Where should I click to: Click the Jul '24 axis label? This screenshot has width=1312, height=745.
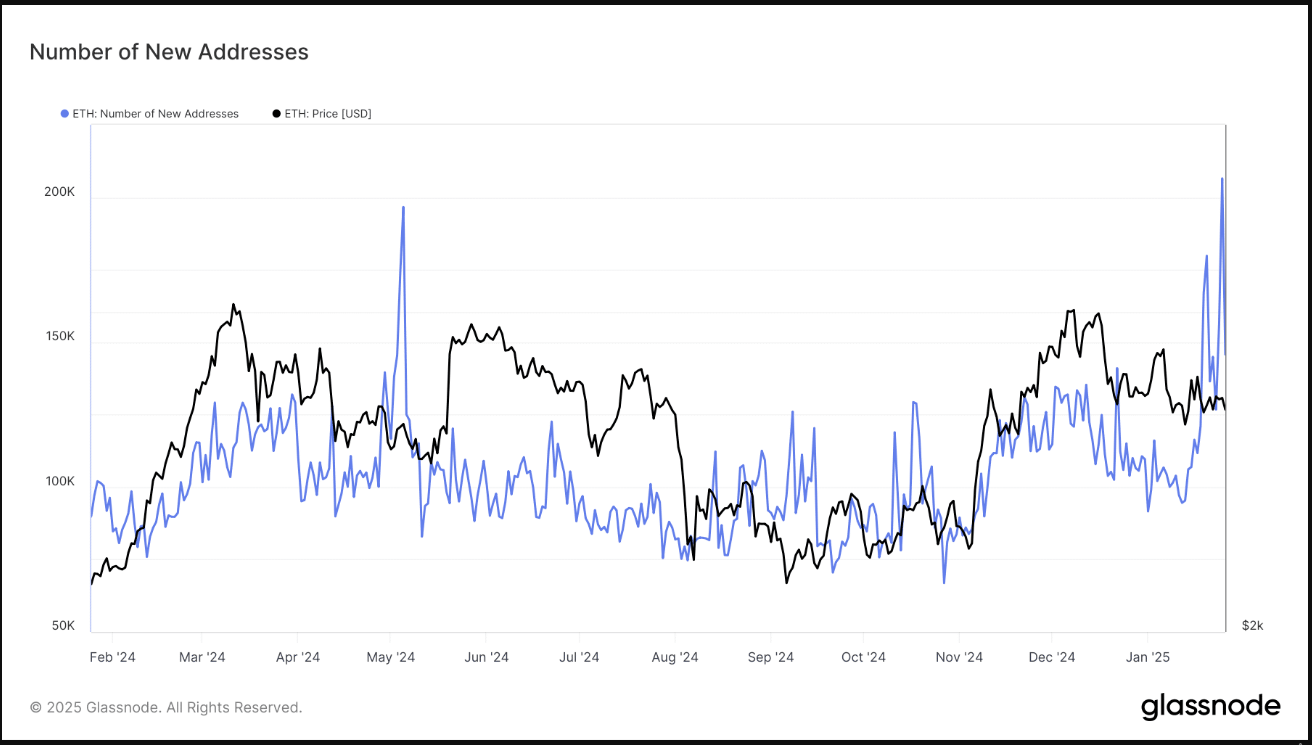click(x=579, y=657)
